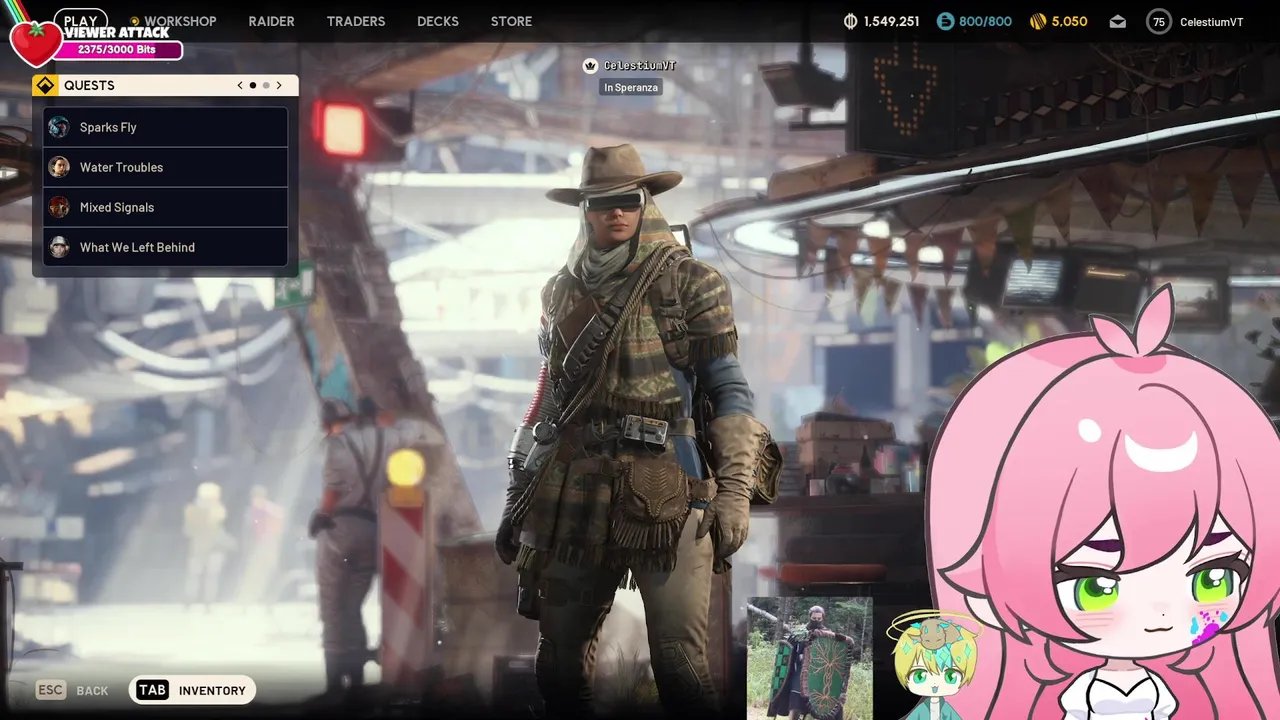Click the Viewer Attack tomato heart icon
The image size is (1280, 720).
[x=35, y=42]
